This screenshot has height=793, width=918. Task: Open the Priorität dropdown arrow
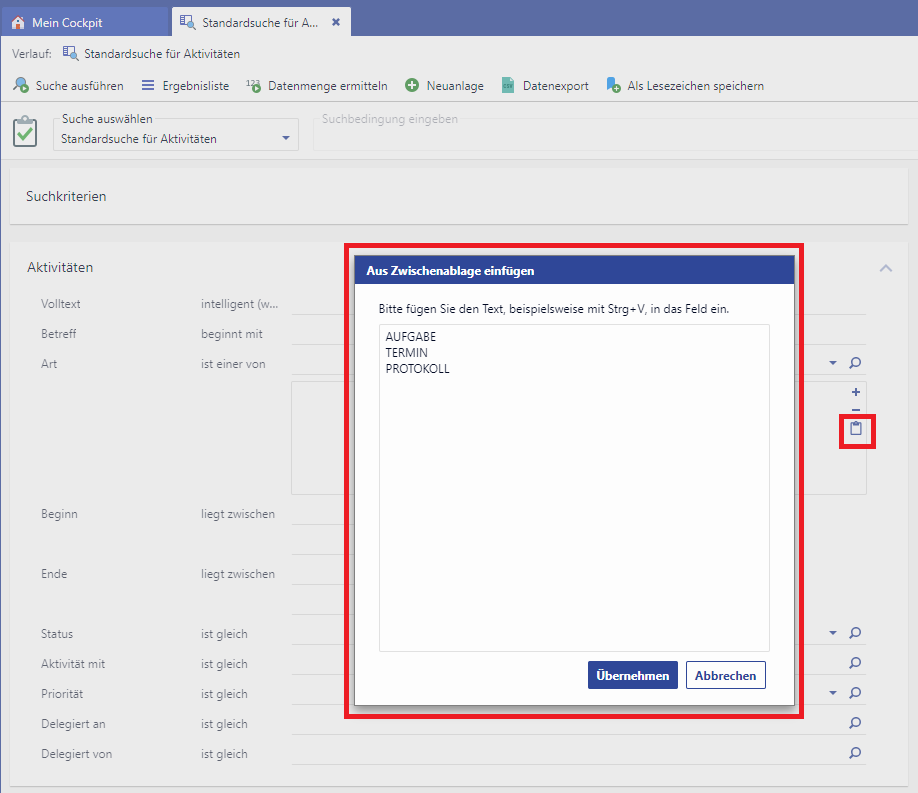(833, 693)
